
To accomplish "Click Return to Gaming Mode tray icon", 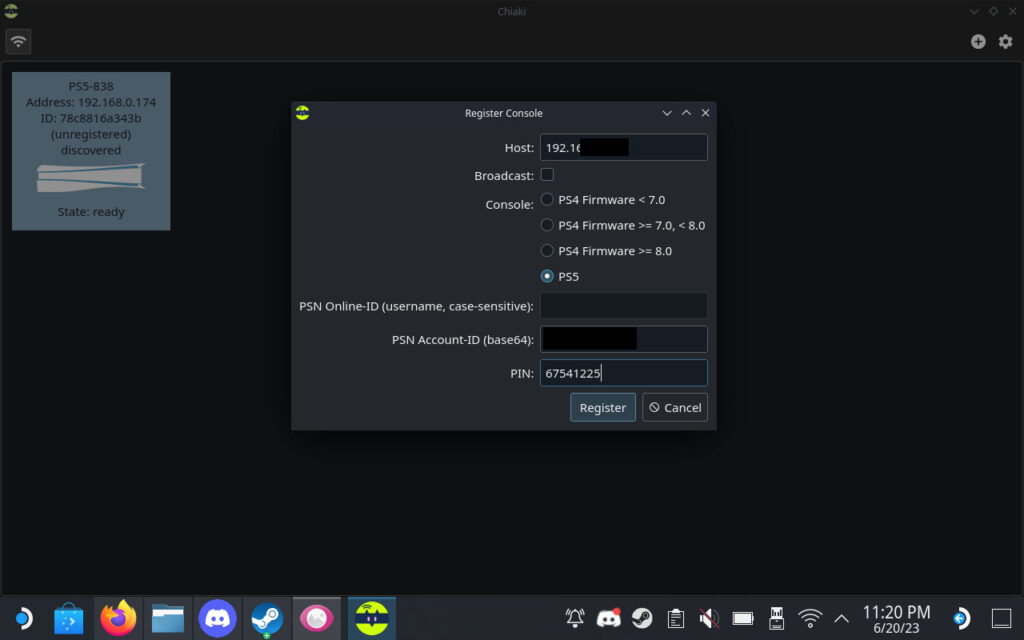I will pos(961,618).
